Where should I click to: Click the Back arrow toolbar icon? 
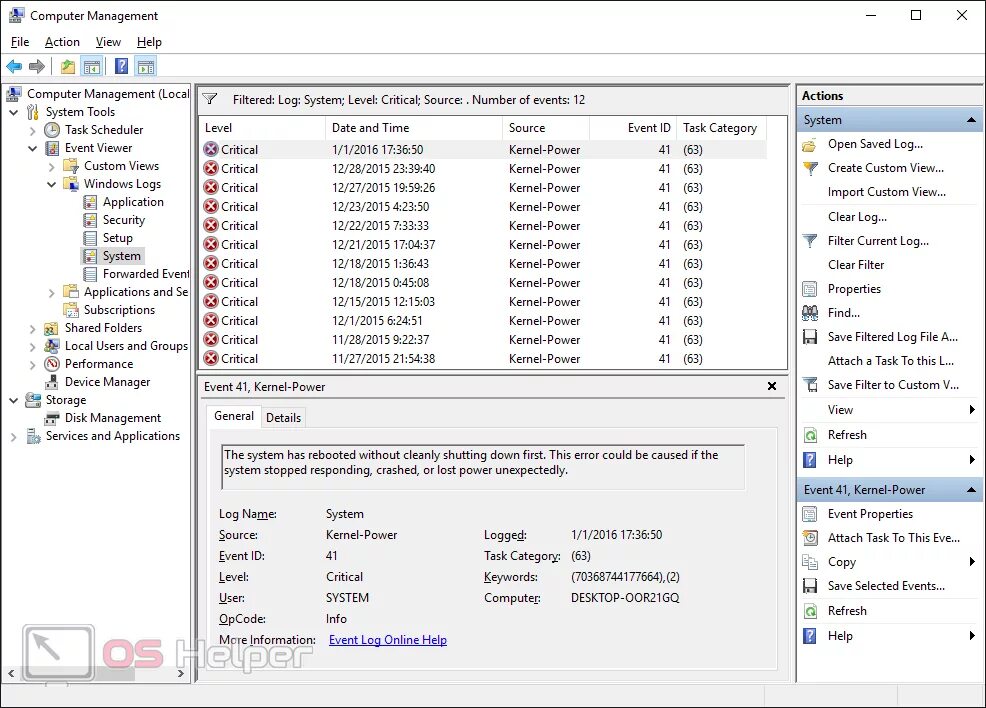click(14, 66)
